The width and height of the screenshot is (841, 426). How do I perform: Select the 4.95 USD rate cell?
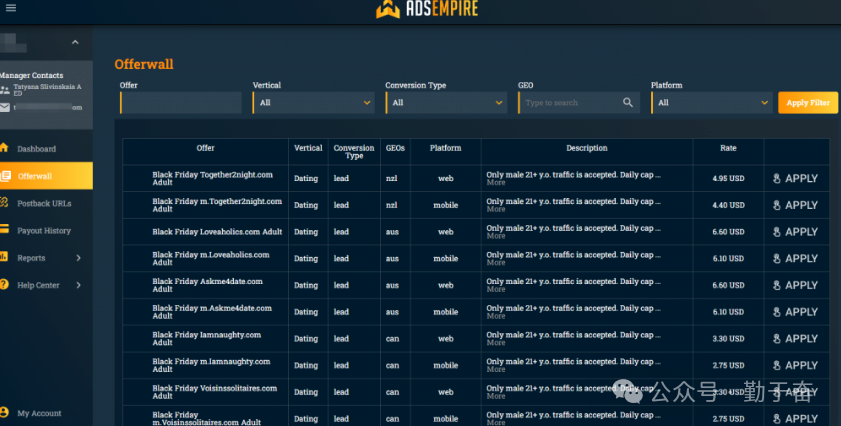[728, 179]
